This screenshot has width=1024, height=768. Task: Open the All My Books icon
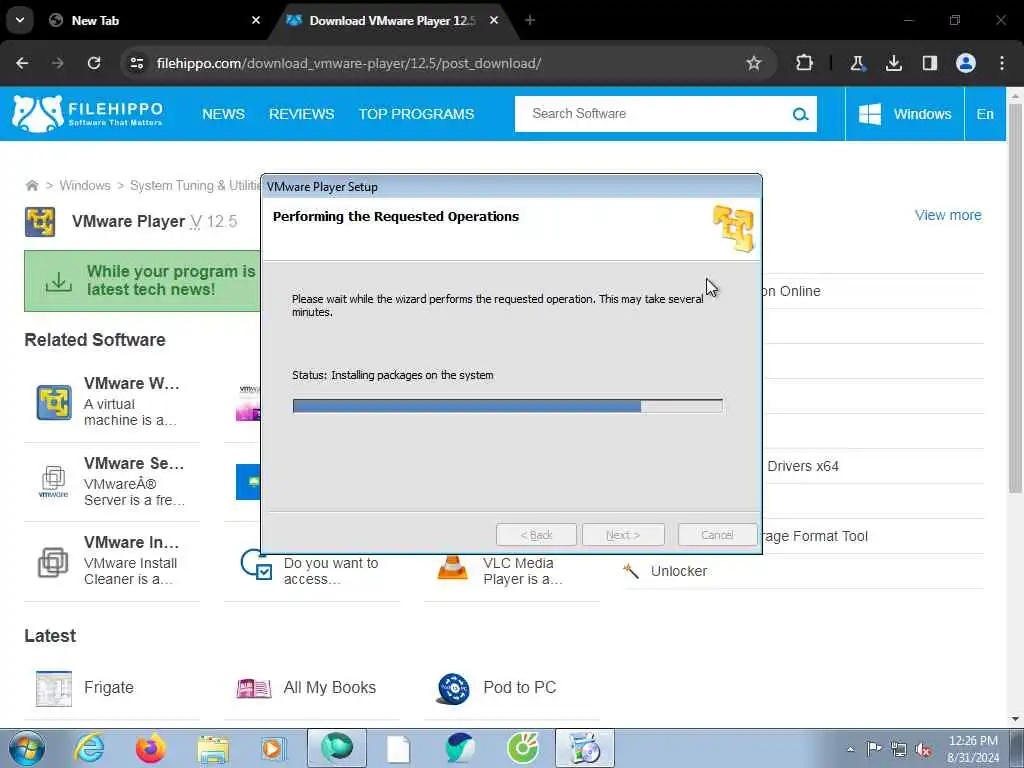[x=253, y=688]
